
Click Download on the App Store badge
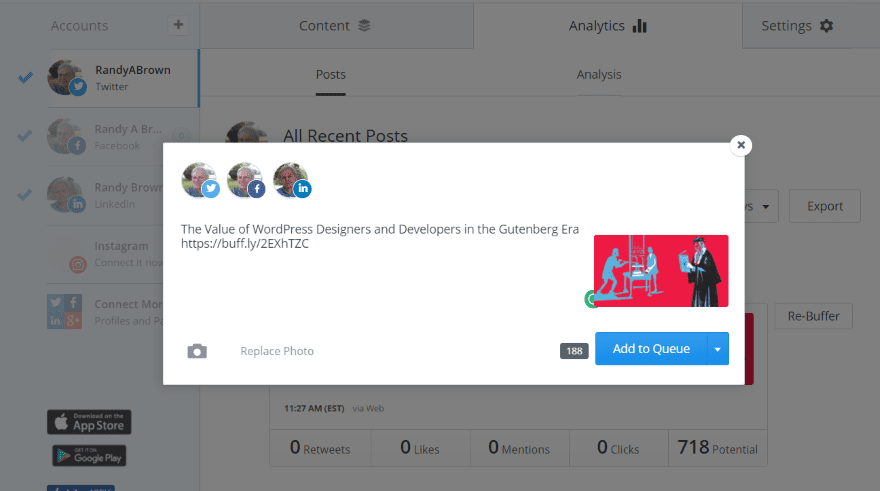point(89,422)
